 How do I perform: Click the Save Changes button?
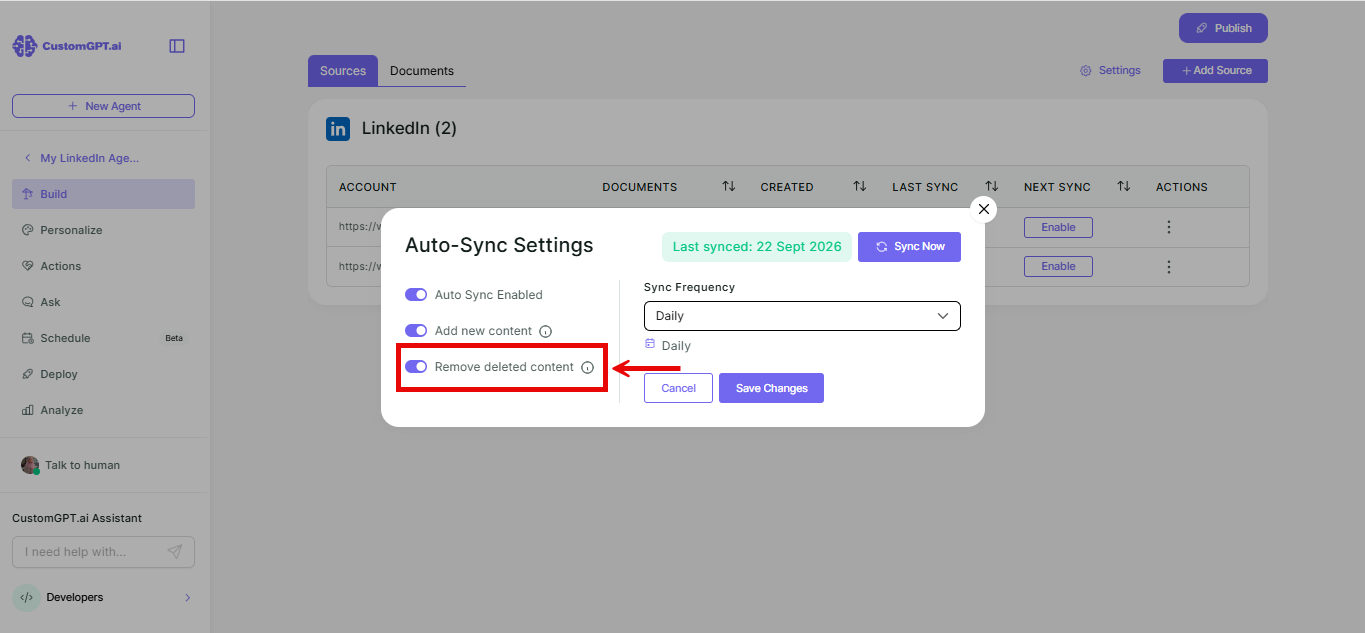[x=771, y=388]
